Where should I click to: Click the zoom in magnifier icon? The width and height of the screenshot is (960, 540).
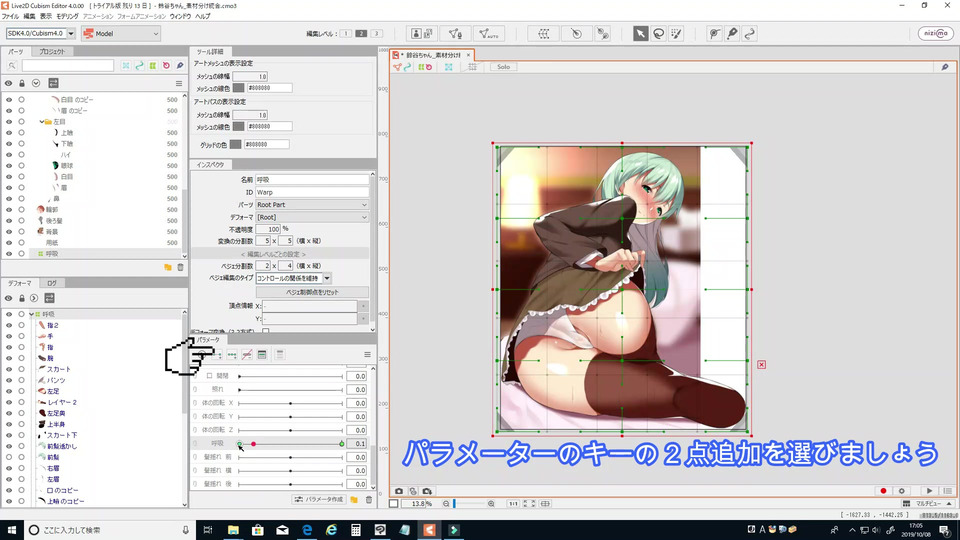491,504
